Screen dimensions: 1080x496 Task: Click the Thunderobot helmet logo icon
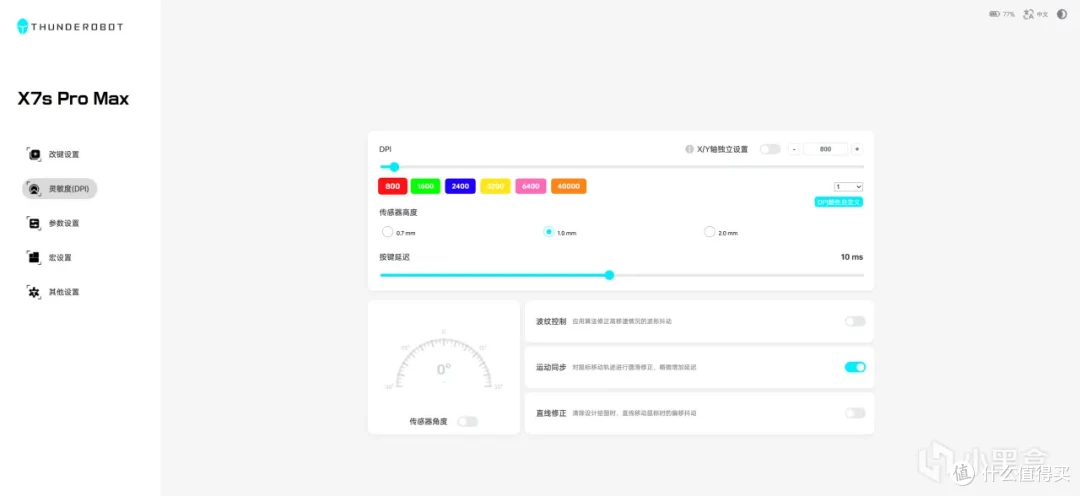point(23,26)
